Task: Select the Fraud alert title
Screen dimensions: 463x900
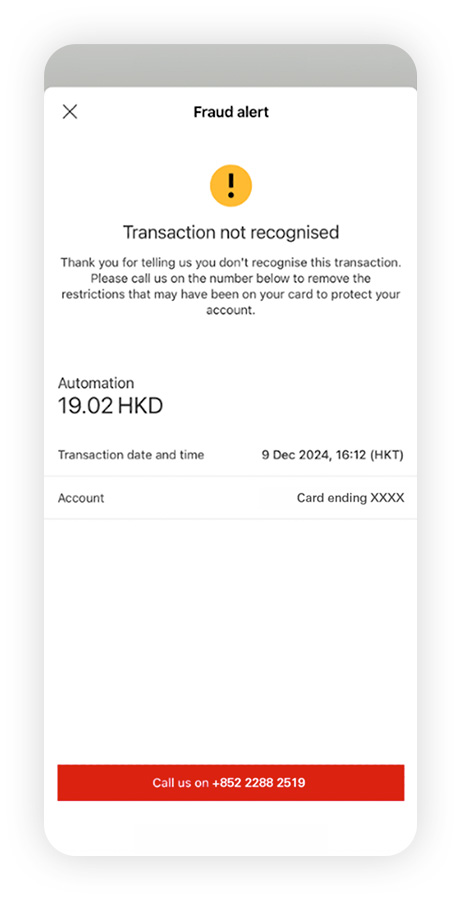Action: click(x=231, y=111)
